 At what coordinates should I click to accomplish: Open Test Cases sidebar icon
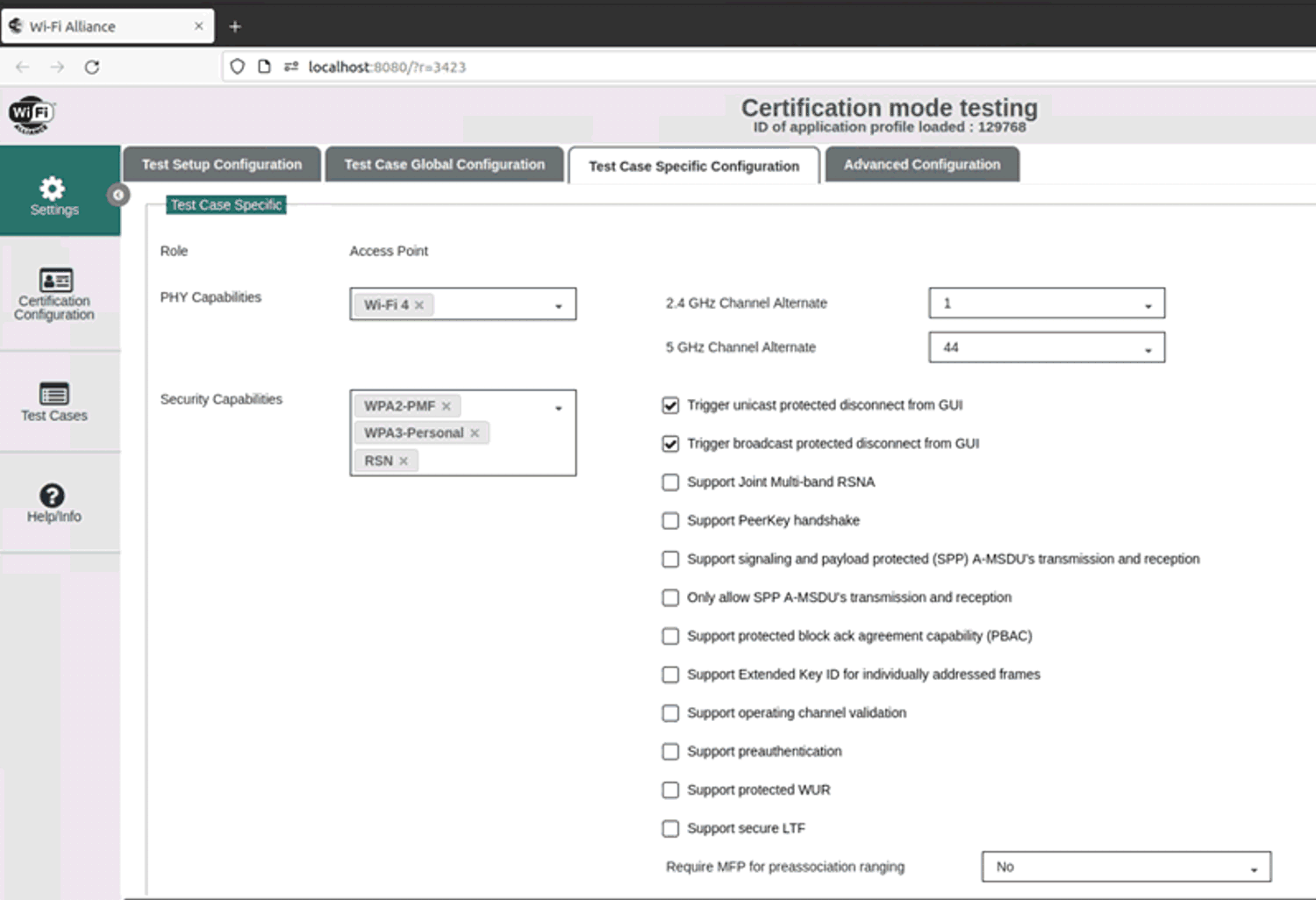[54, 395]
